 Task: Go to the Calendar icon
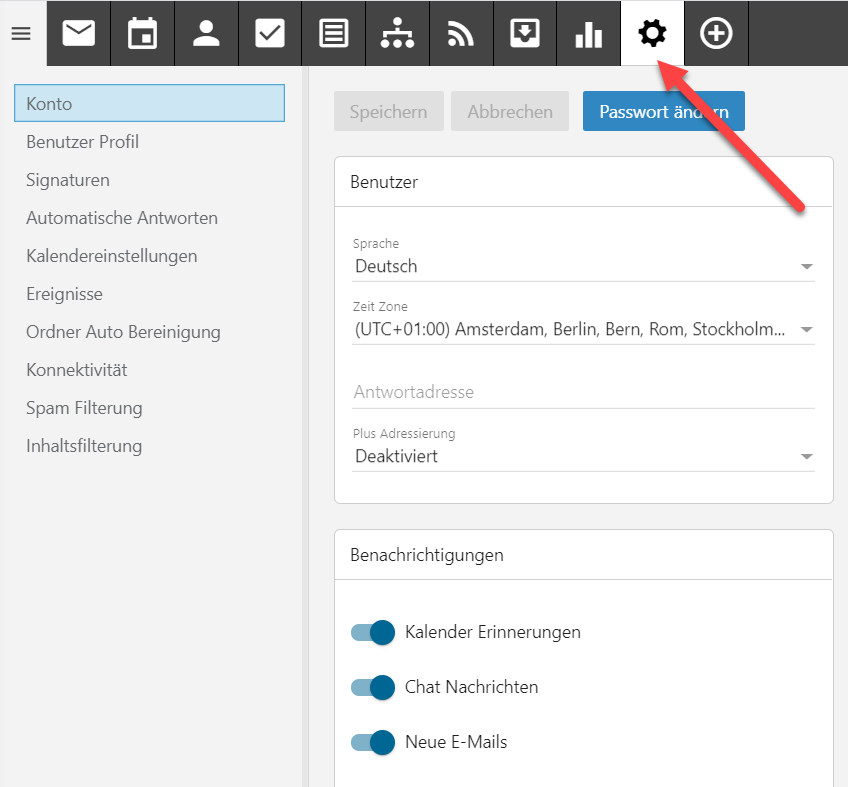pyautogui.click(x=143, y=34)
